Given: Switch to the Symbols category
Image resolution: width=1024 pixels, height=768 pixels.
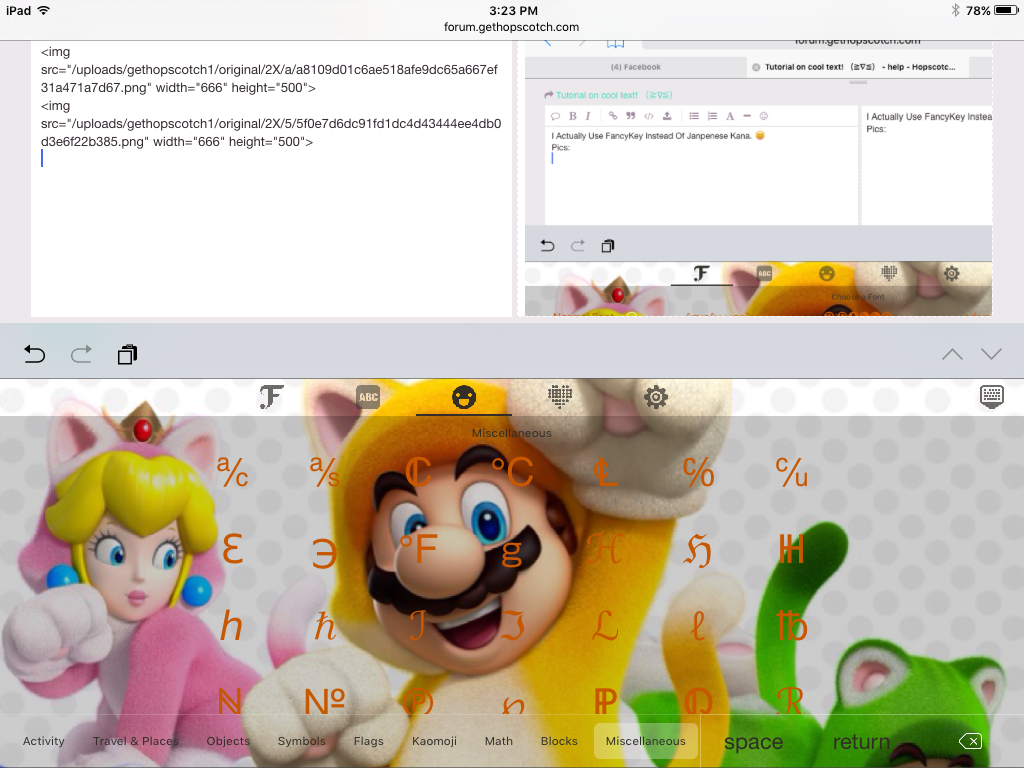Looking at the screenshot, I should point(302,741).
